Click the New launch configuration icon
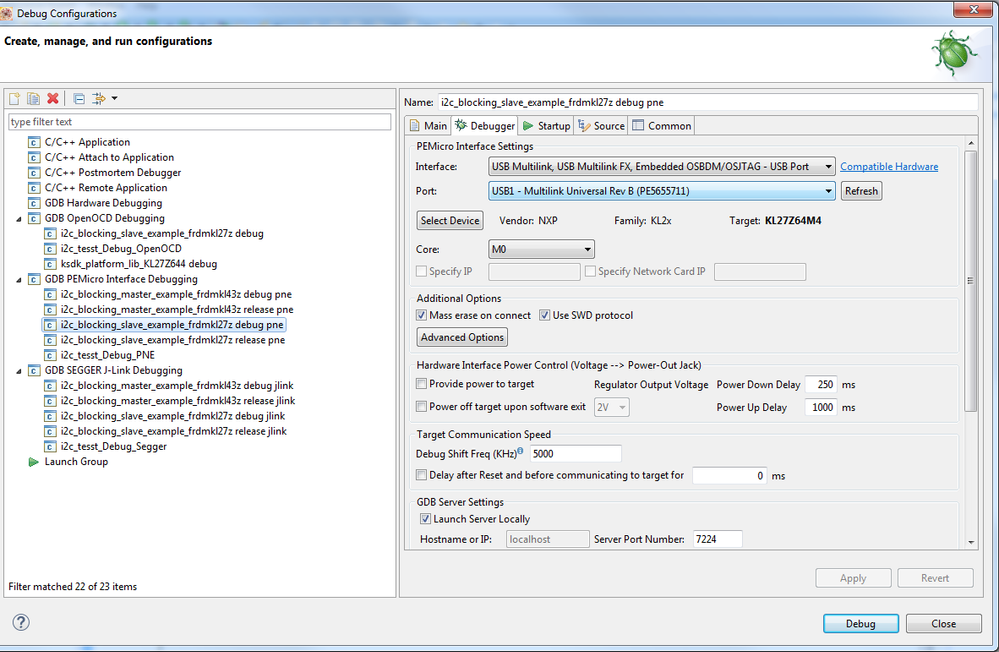Viewport: 999px width, 652px height. [x=15, y=98]
